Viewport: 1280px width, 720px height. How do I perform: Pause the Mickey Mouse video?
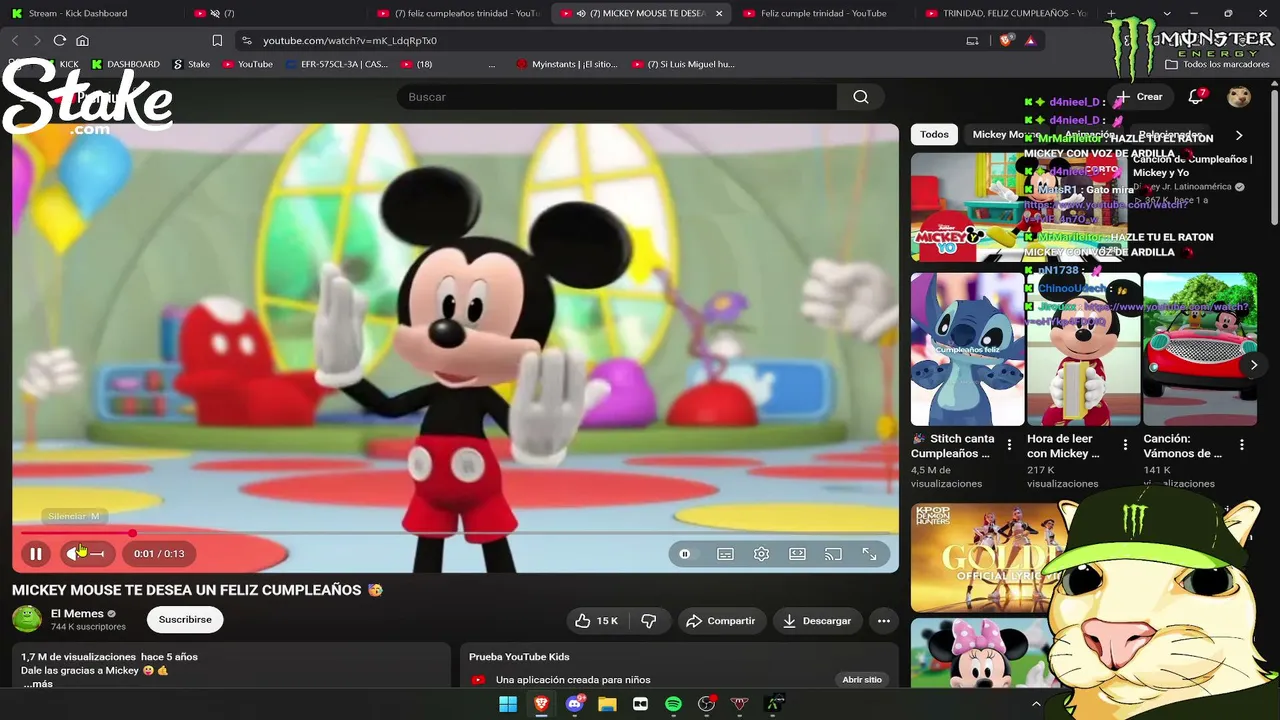(36, 554)
